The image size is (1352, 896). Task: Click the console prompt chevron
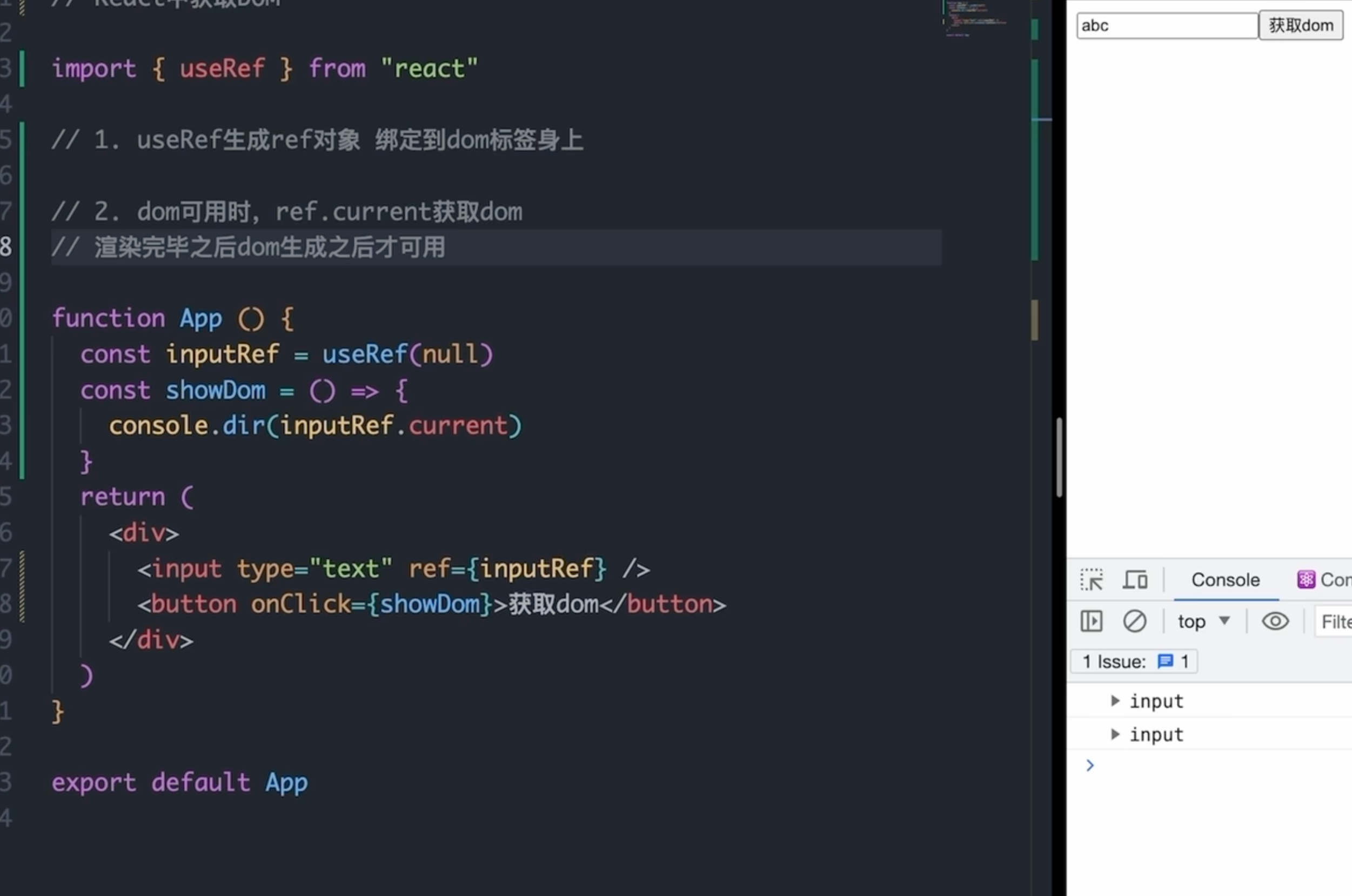pos(1090,766)
